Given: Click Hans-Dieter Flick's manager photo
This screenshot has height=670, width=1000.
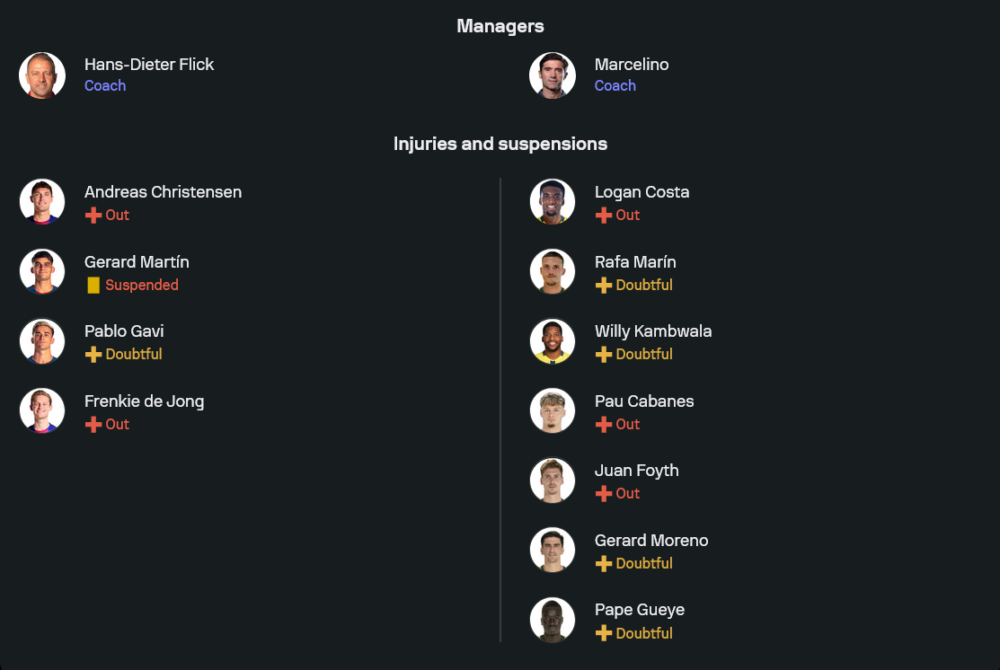Looking at the screenshot, I should click(x=42, y=75).
